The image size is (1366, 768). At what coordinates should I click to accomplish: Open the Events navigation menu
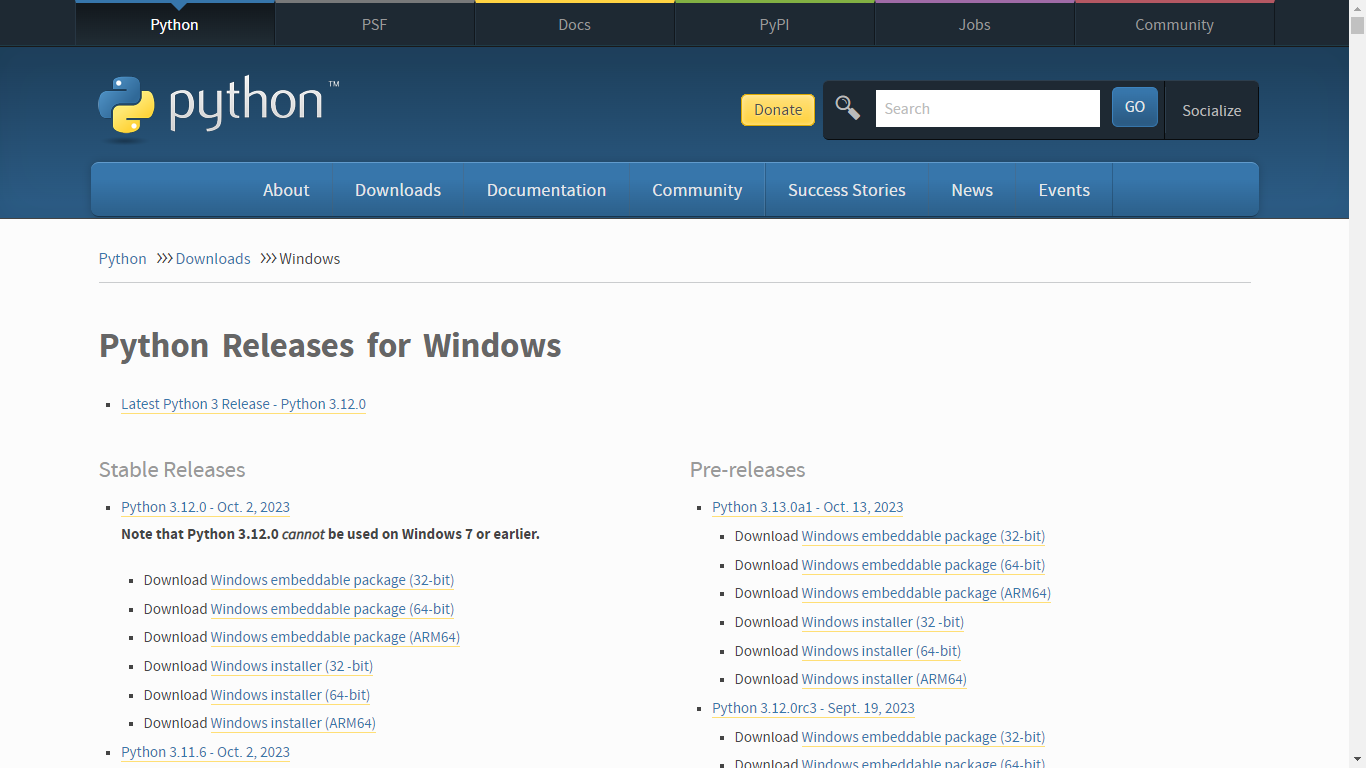[1064, 190]
